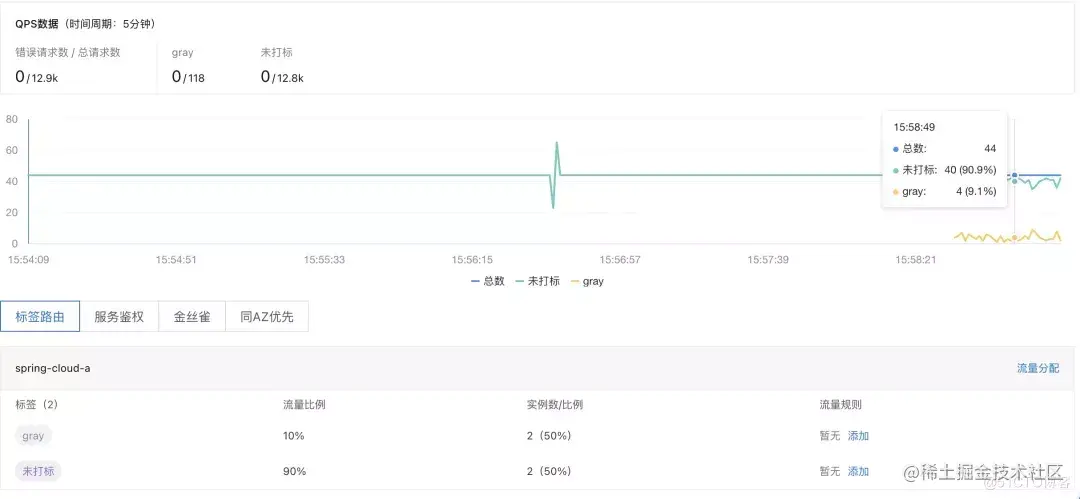Viewport: 1080px width, 499px height.
Task: Click the 流量比例 column header
Action: click(x=304, y=404)
